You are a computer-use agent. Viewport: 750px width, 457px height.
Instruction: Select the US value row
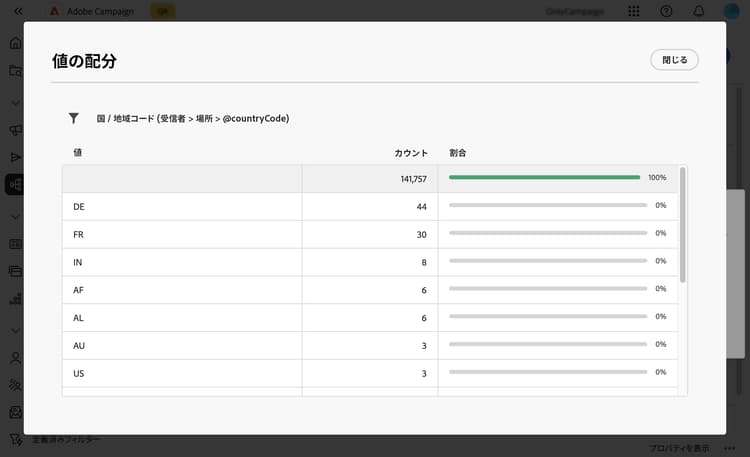coord(370,373)
